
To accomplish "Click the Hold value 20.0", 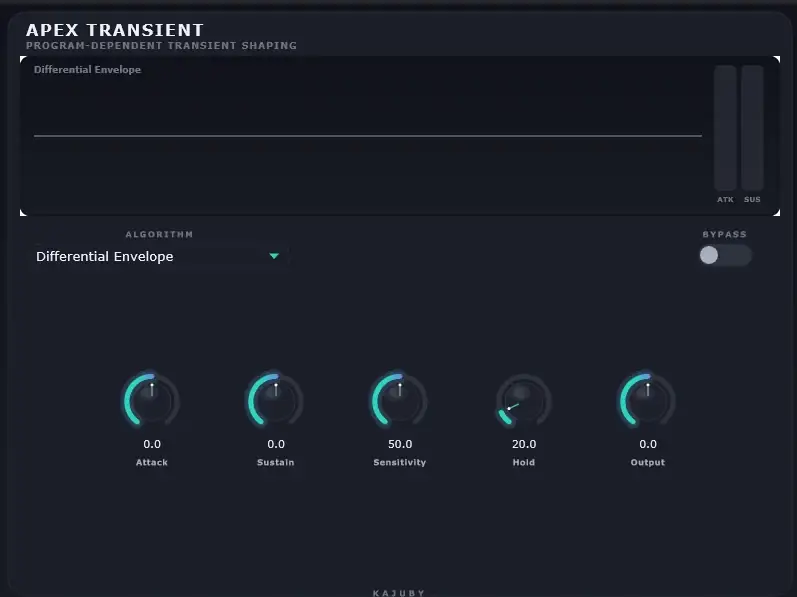I will point(524,444).
